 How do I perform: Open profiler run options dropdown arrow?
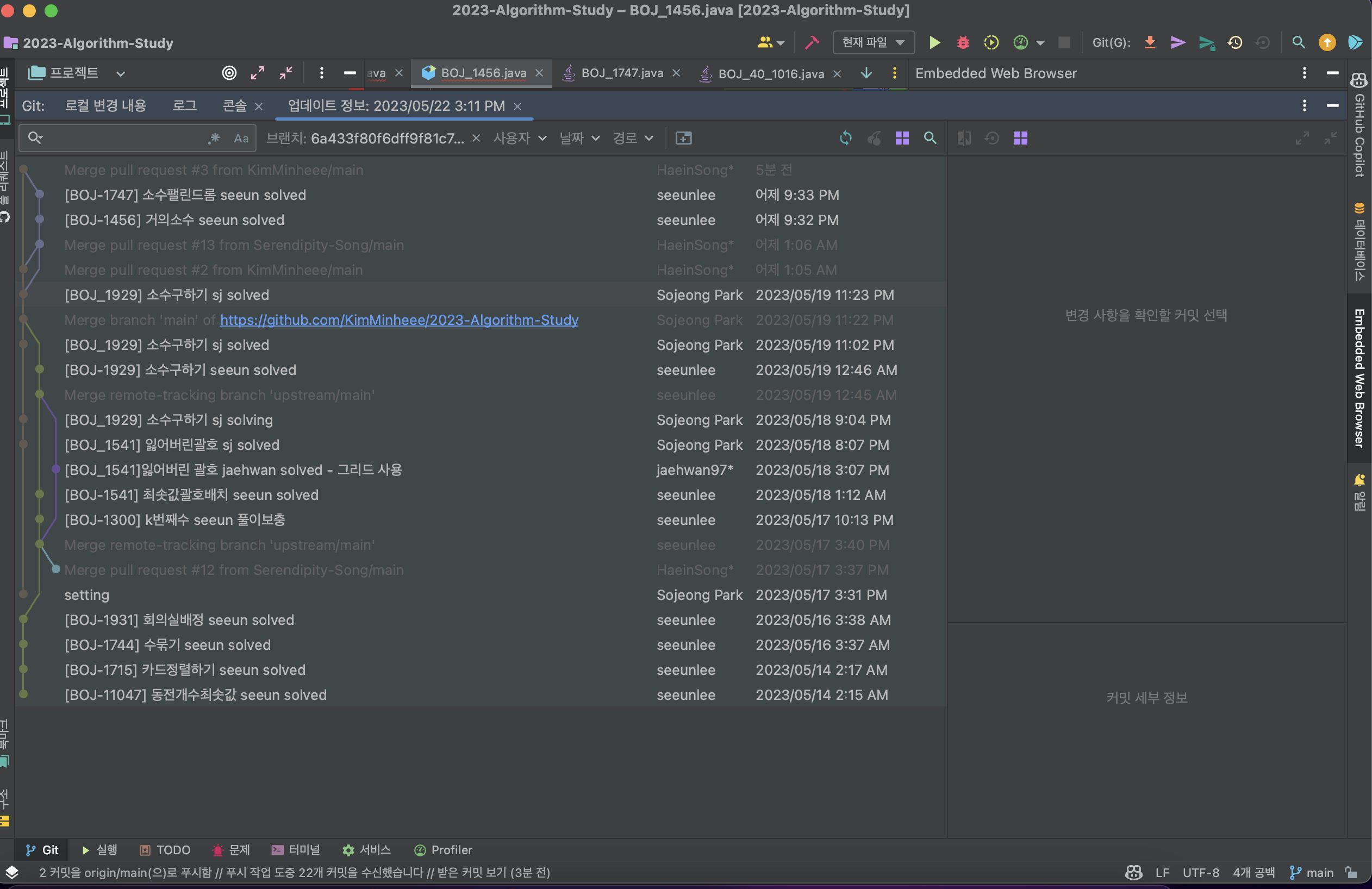[x=1040, y=43]
